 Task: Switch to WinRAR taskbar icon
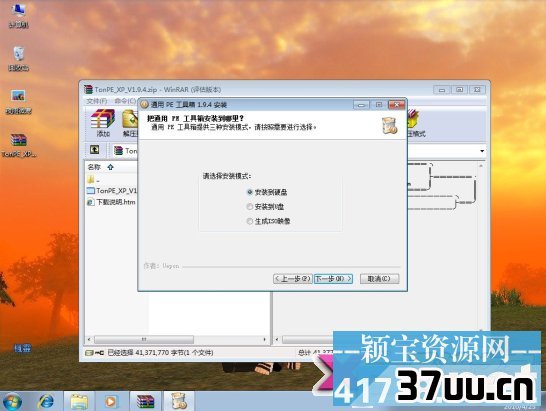click(x=145, y=401)
